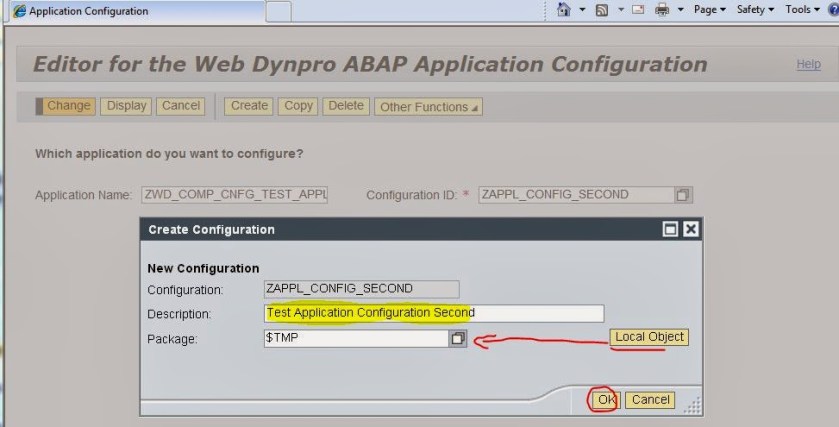Open the Page menu
839x427 pixels.
[710, 10]
